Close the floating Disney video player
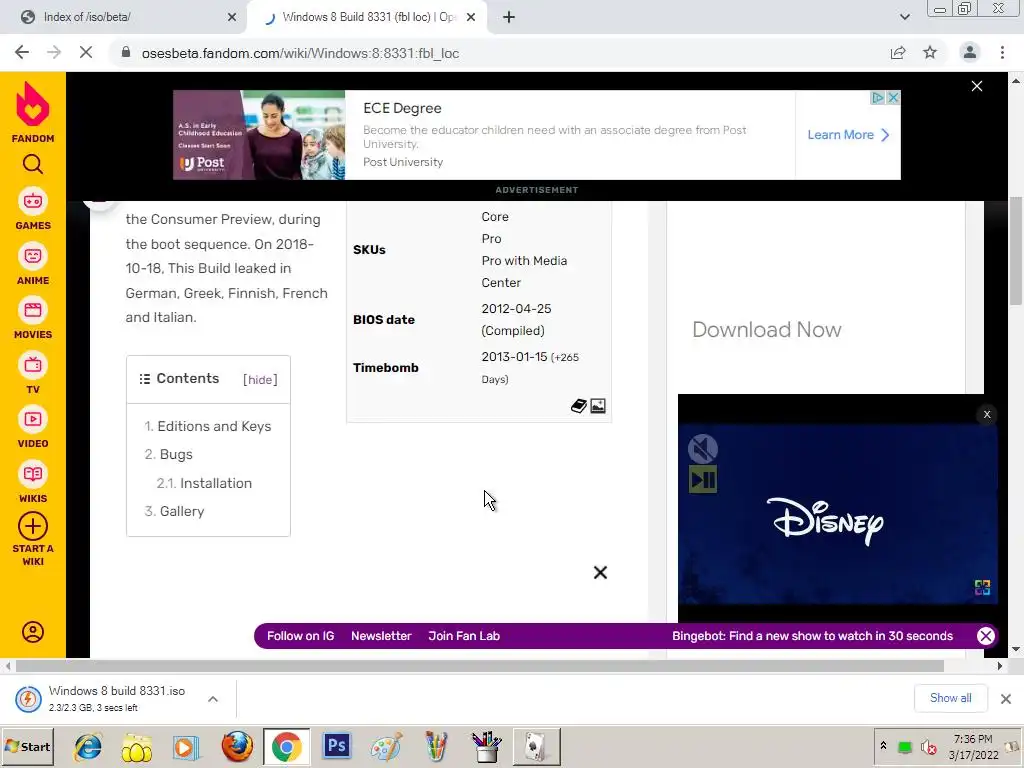The image size is (1024, 768). click(987, 414)
